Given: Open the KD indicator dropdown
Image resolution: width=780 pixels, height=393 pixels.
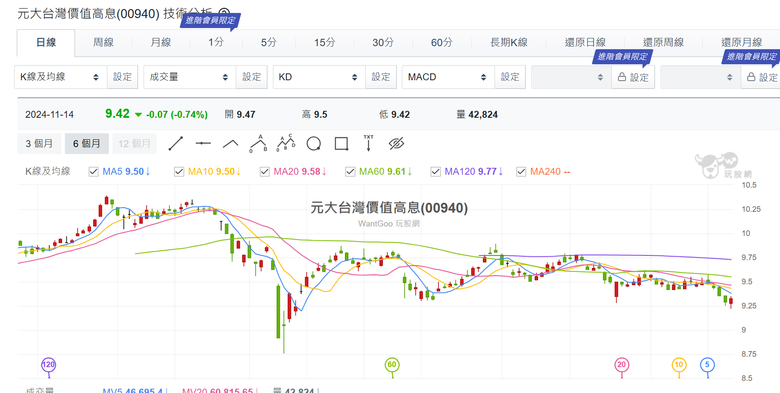Looking at the screenshot, I should click(x=319, y=77).
